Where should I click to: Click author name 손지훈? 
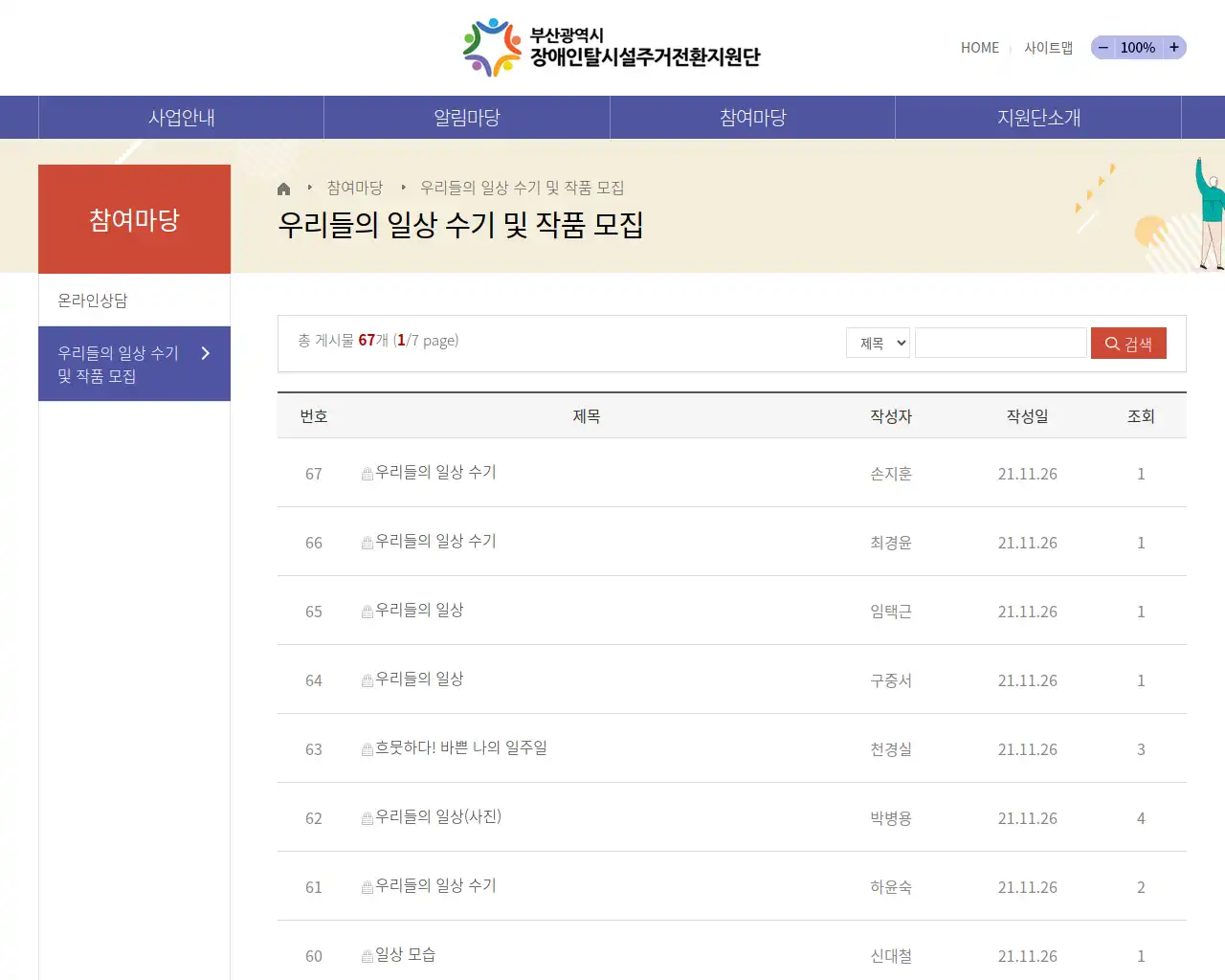click(x=891, y=474)
